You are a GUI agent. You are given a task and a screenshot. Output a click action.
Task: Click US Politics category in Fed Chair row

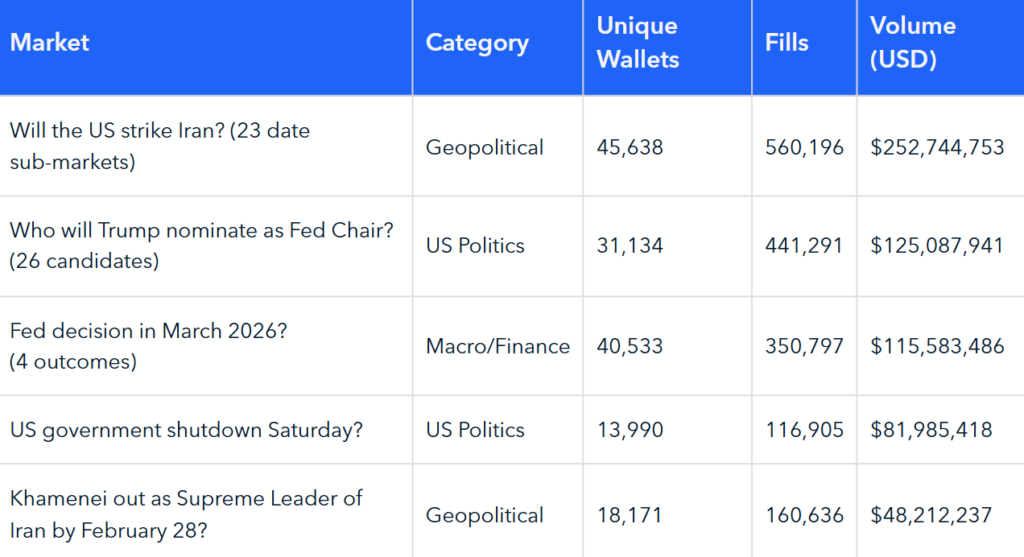(x=475, y=246)
